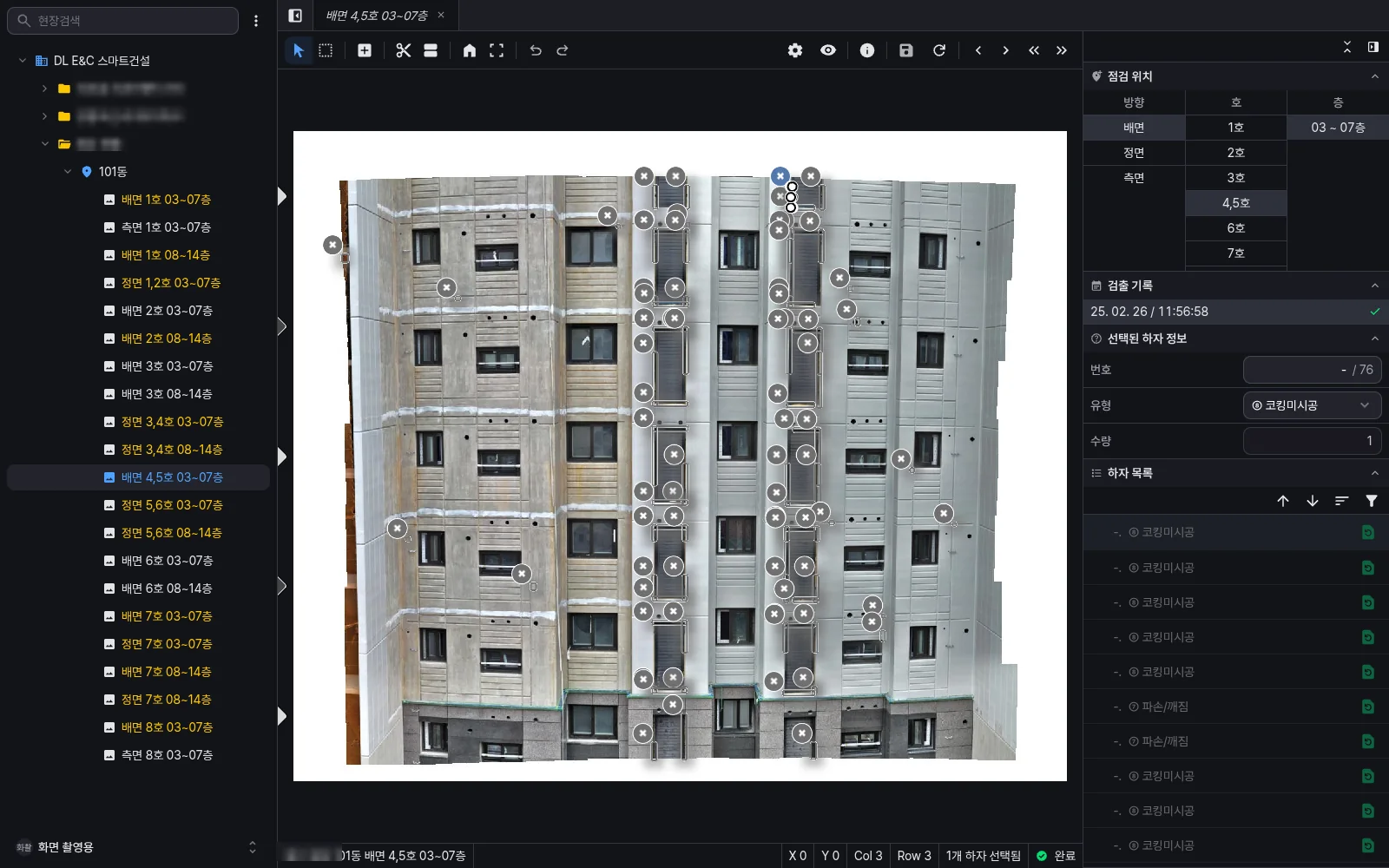Click the 완료 status in status bar

pos(1056,856)
